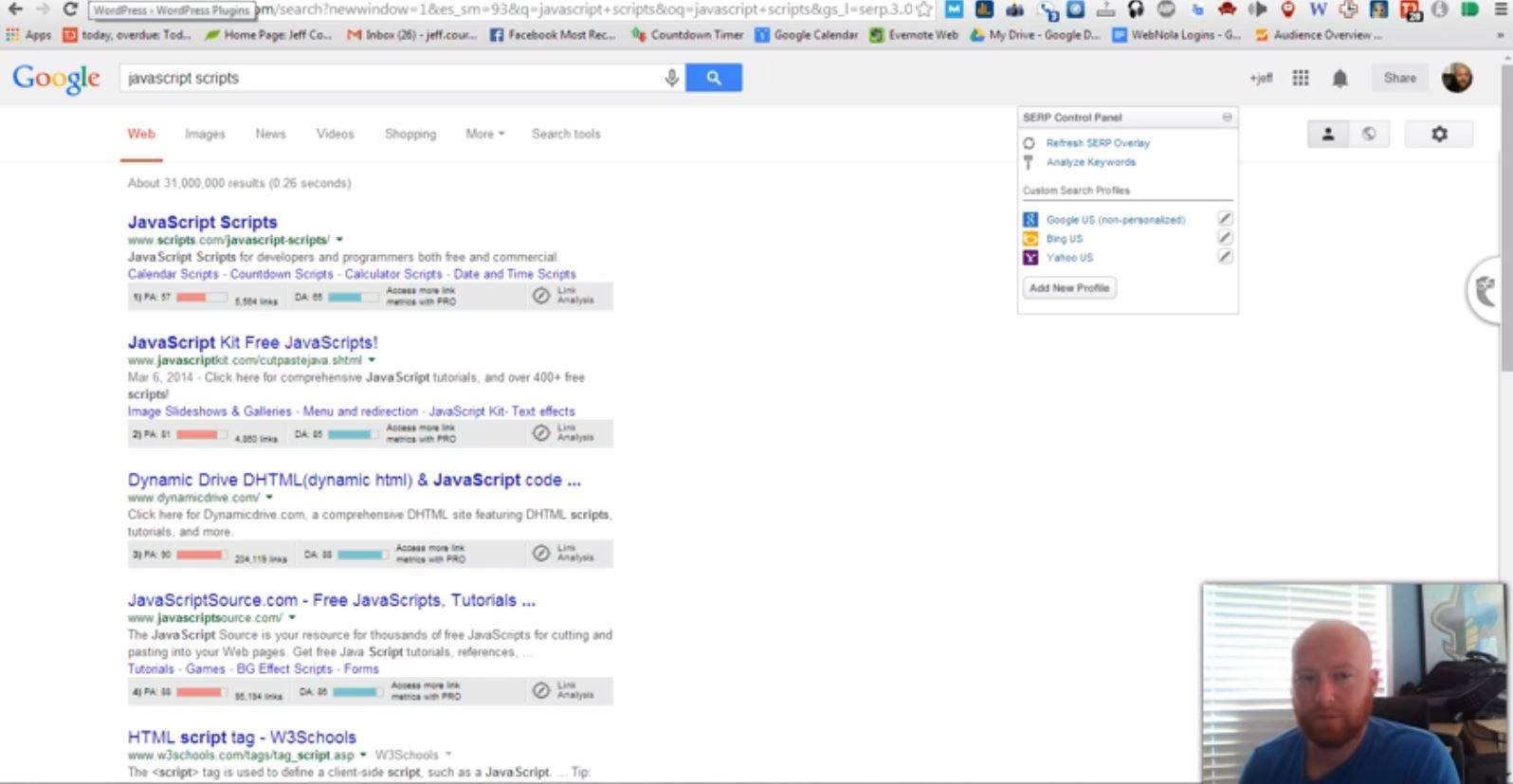Screen dimensions: 1513x784
Task: Expand the arrow next to w3schools.com URL
Action: pos(363,756)
